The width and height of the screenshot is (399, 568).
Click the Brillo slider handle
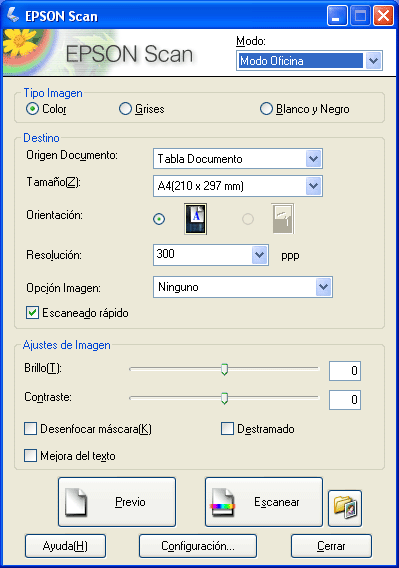pos(224,369)
